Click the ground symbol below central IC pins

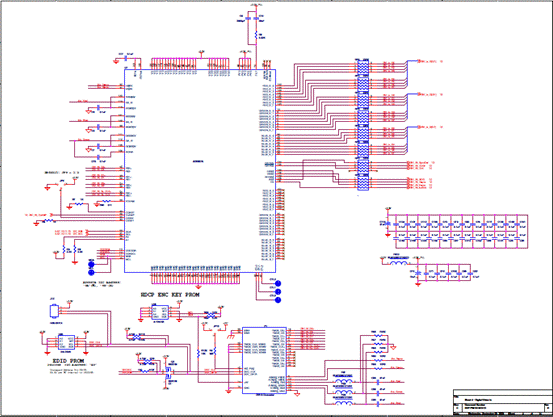click(x=199, y=286)
